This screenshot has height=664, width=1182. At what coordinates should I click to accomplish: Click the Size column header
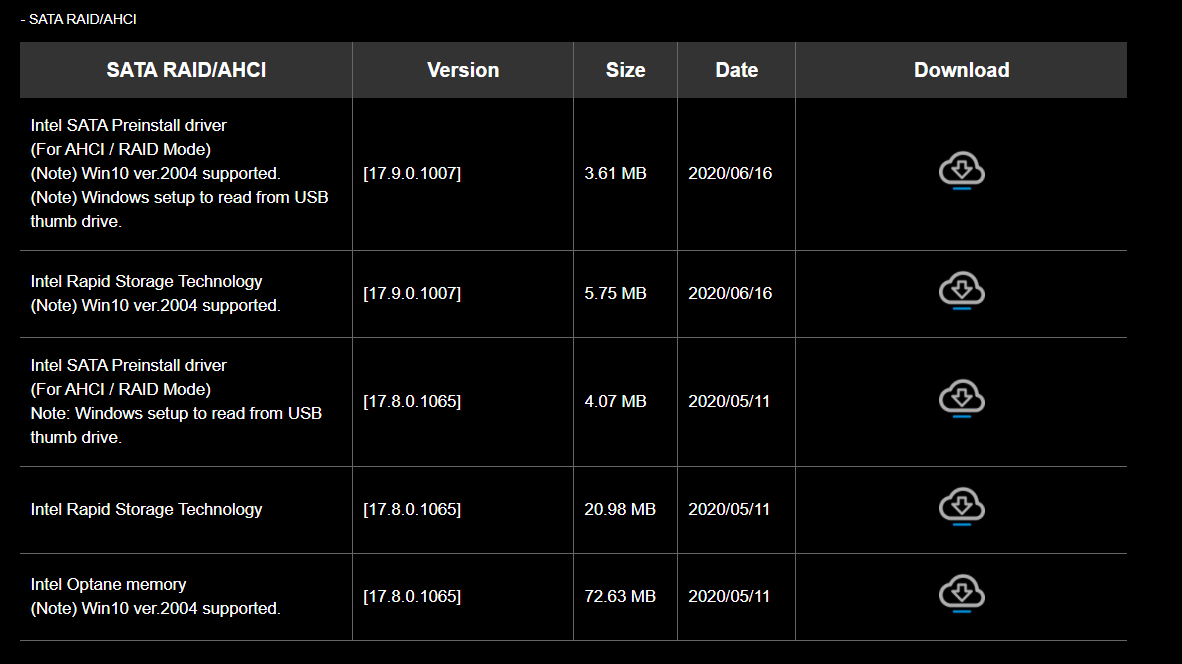[625, 69]
